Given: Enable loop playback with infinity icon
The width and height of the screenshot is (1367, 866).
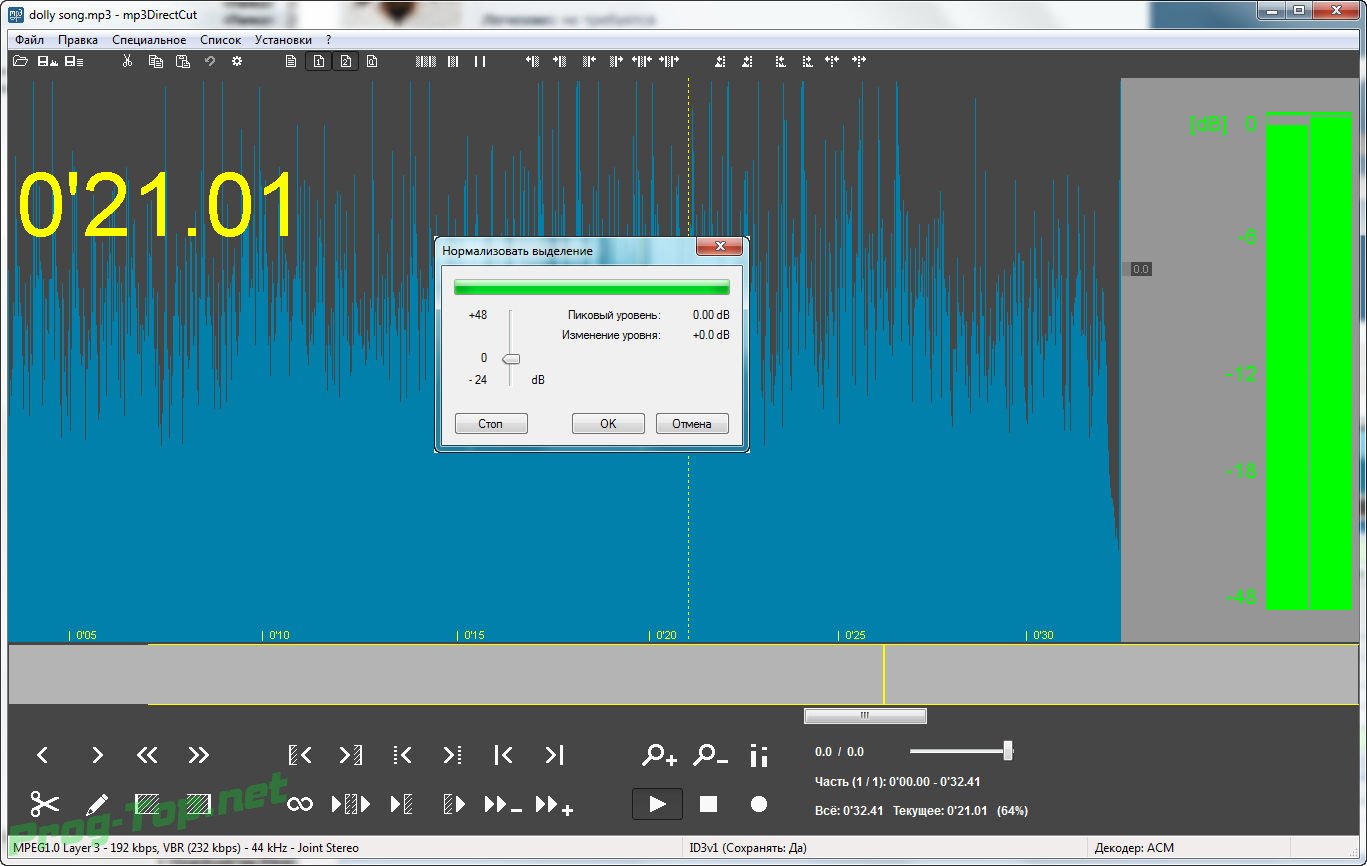Looking at the screenshot, I should coord(300,804).
